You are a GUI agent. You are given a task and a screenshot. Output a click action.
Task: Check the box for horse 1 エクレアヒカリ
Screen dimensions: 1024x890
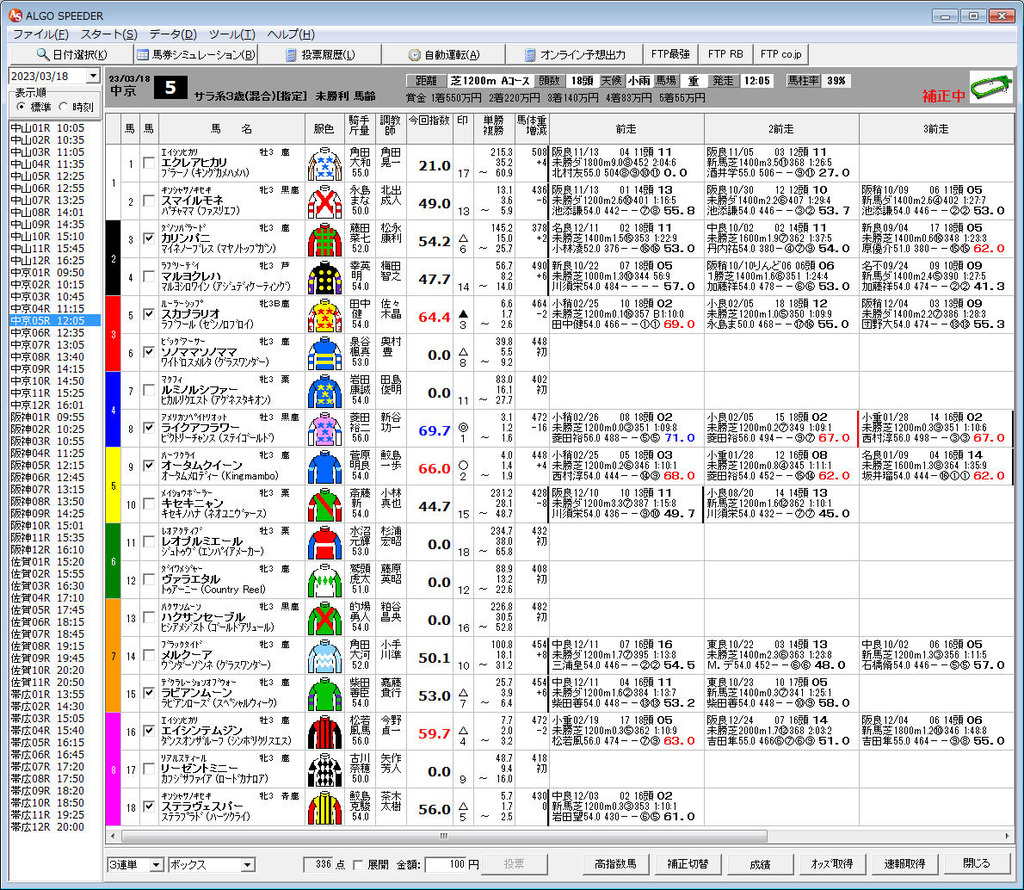pyautogui.click(x=149, y=163)
